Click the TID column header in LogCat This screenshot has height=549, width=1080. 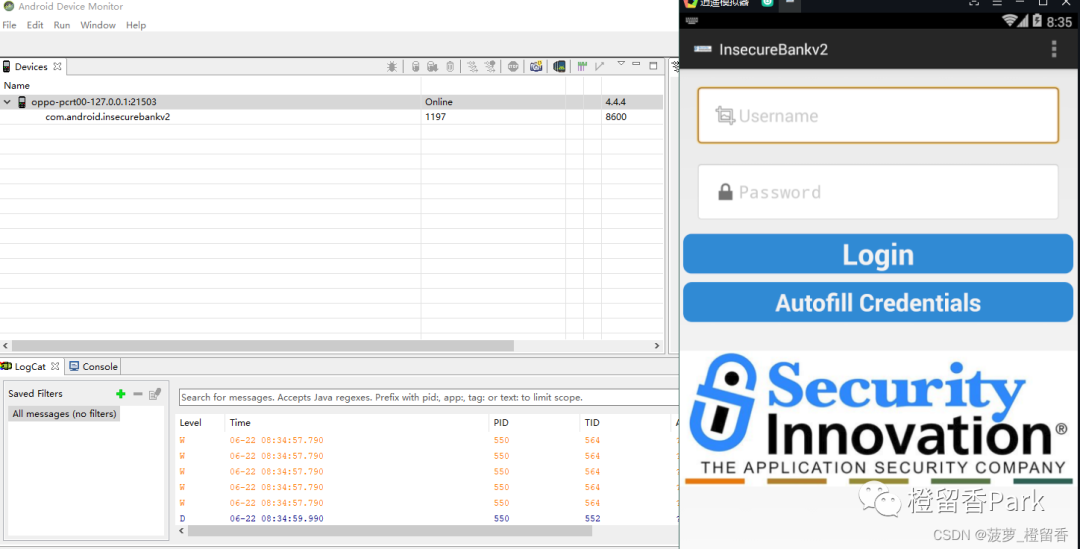(592, 423)
